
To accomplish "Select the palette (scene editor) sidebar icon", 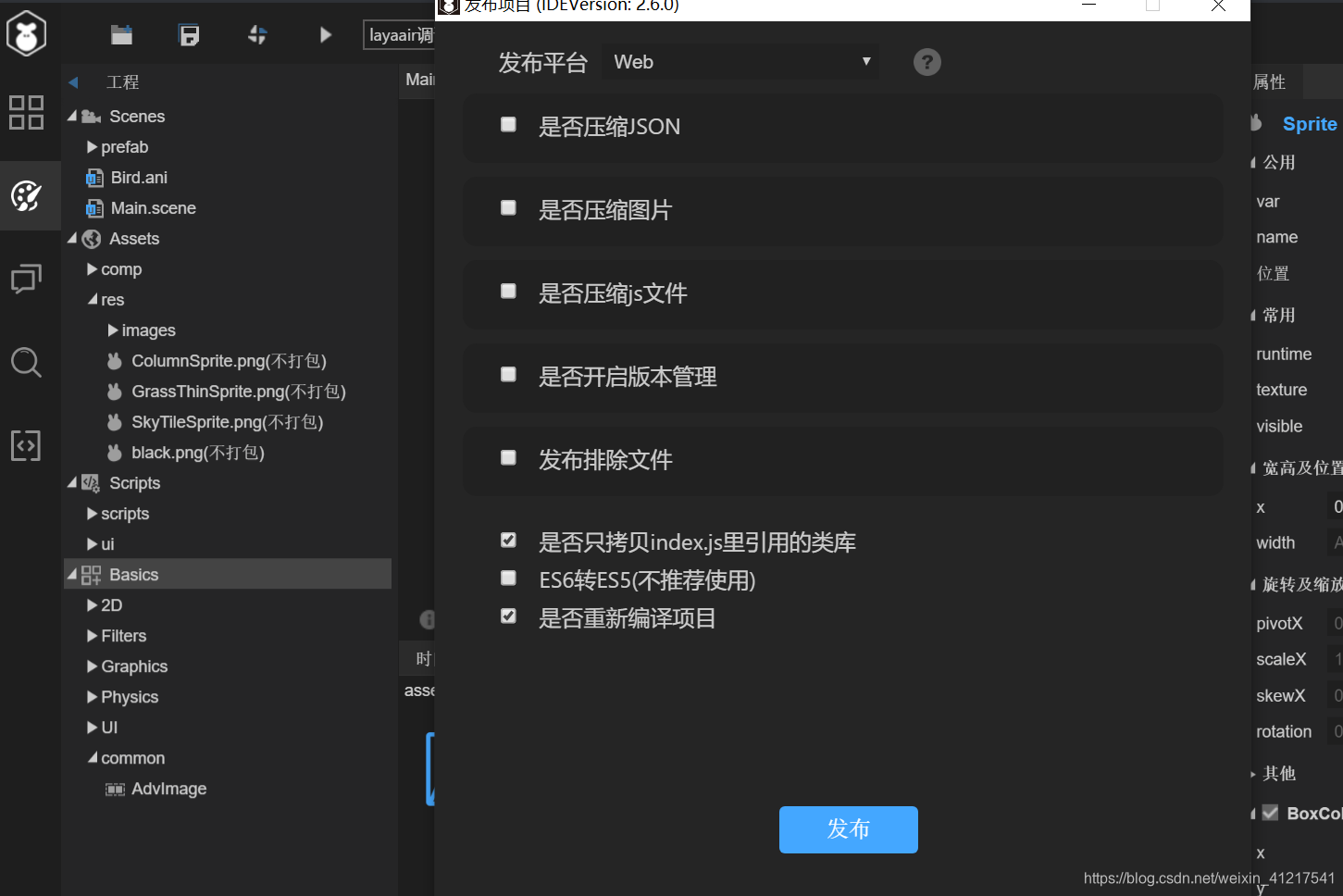I will pyautogui.click(x=27, y=195).
